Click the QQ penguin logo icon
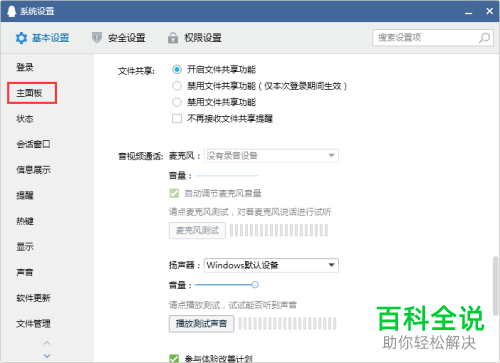This screenshot has height=363, width=500. [x=12, y=11]
